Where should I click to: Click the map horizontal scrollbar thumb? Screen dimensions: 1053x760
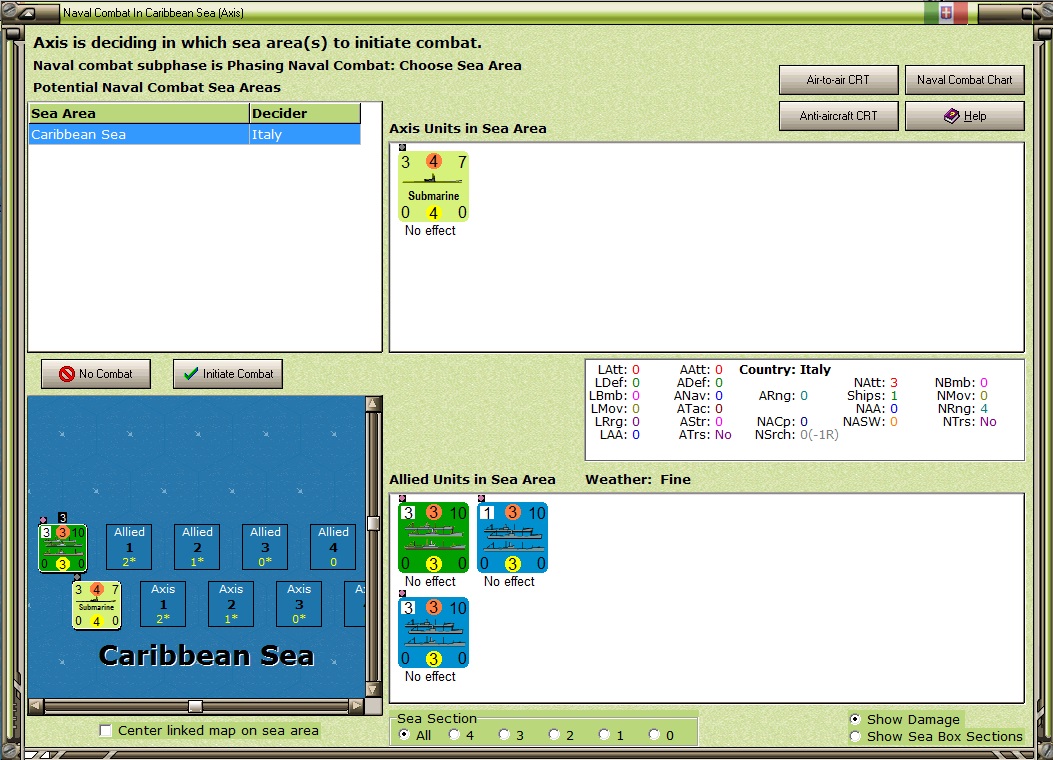click(195, 706)
